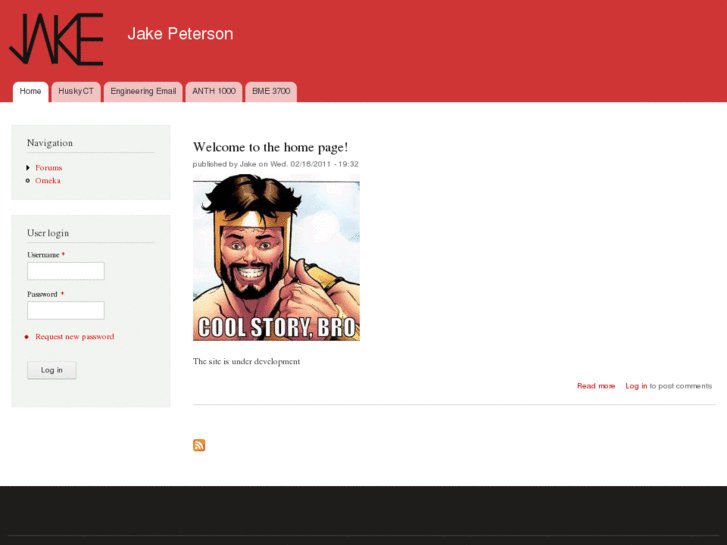Click the Cool Story Bro image
The width and height of the screenshot is (727, 545).
[276, 257]
